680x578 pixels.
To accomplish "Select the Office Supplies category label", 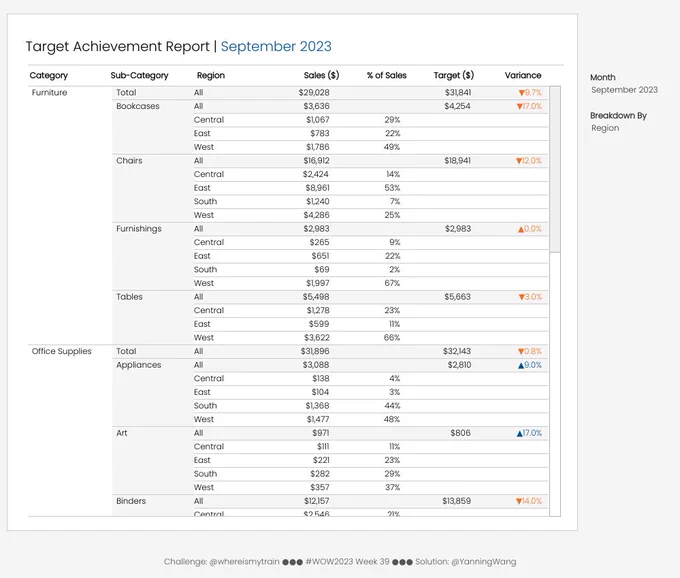I will [x=62, y=351].
